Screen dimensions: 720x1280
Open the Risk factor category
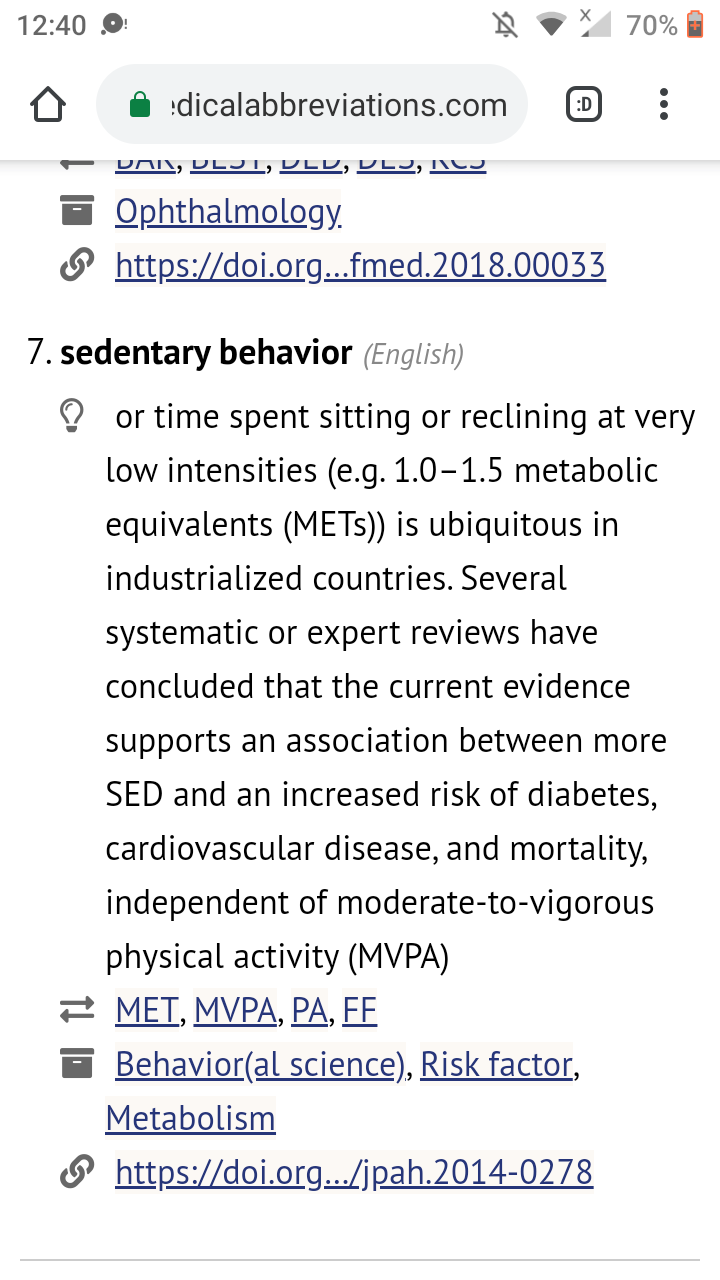coord(497,1065)
